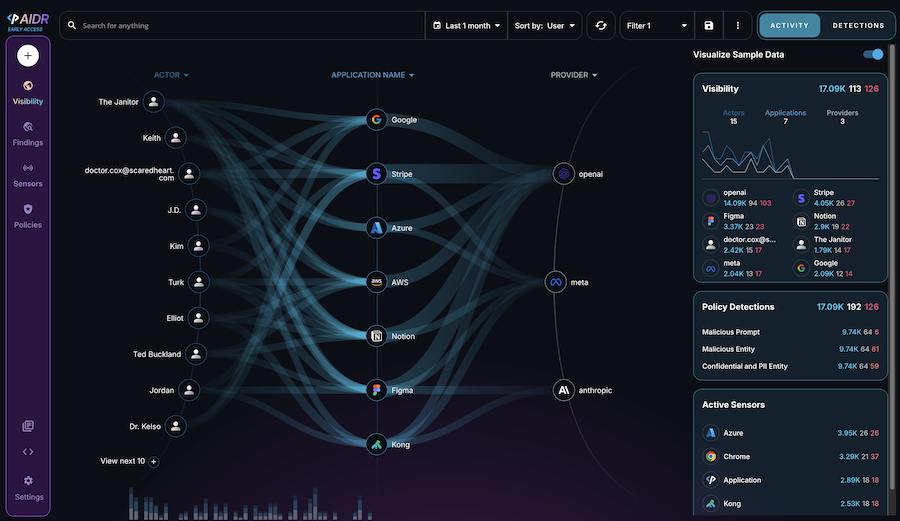The height and width of the screenshot is (521, 900).
Task: Click the save filter icon
Action: (709, 26)
